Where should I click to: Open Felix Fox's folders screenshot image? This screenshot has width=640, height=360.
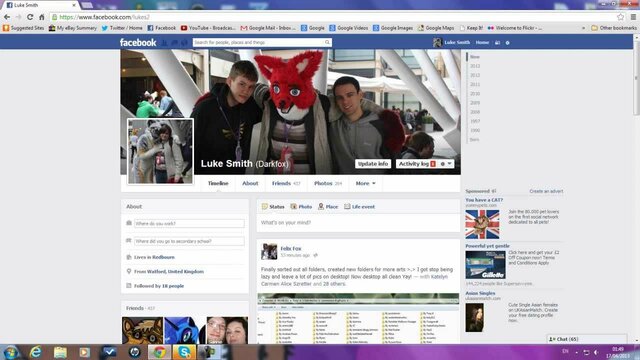[x=358, y=318]
